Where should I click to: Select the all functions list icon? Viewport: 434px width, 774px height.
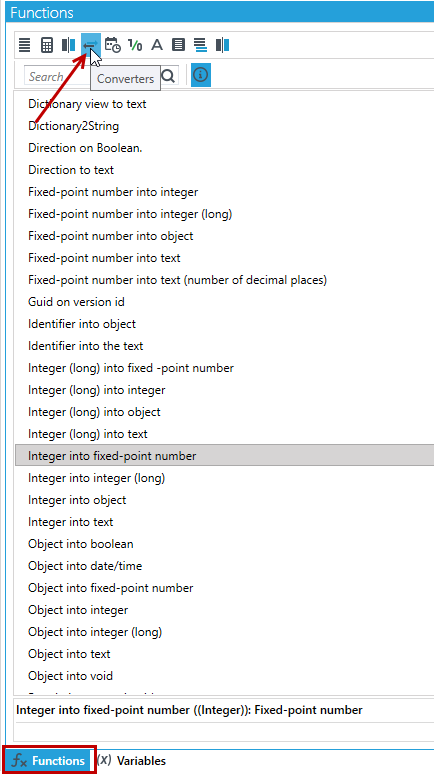(25, 45)
